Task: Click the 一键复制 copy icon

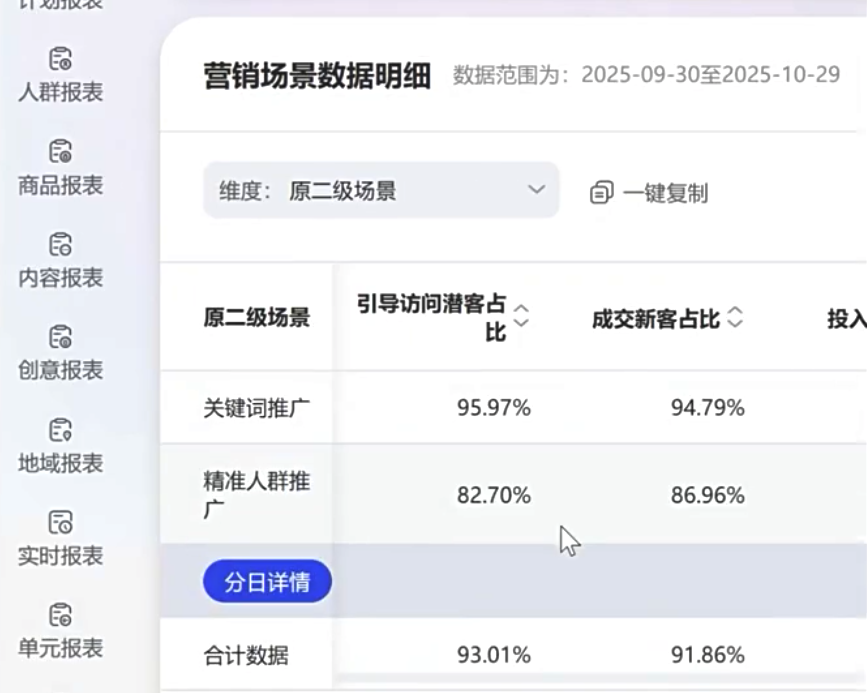Action: click(x=601, y=192)
